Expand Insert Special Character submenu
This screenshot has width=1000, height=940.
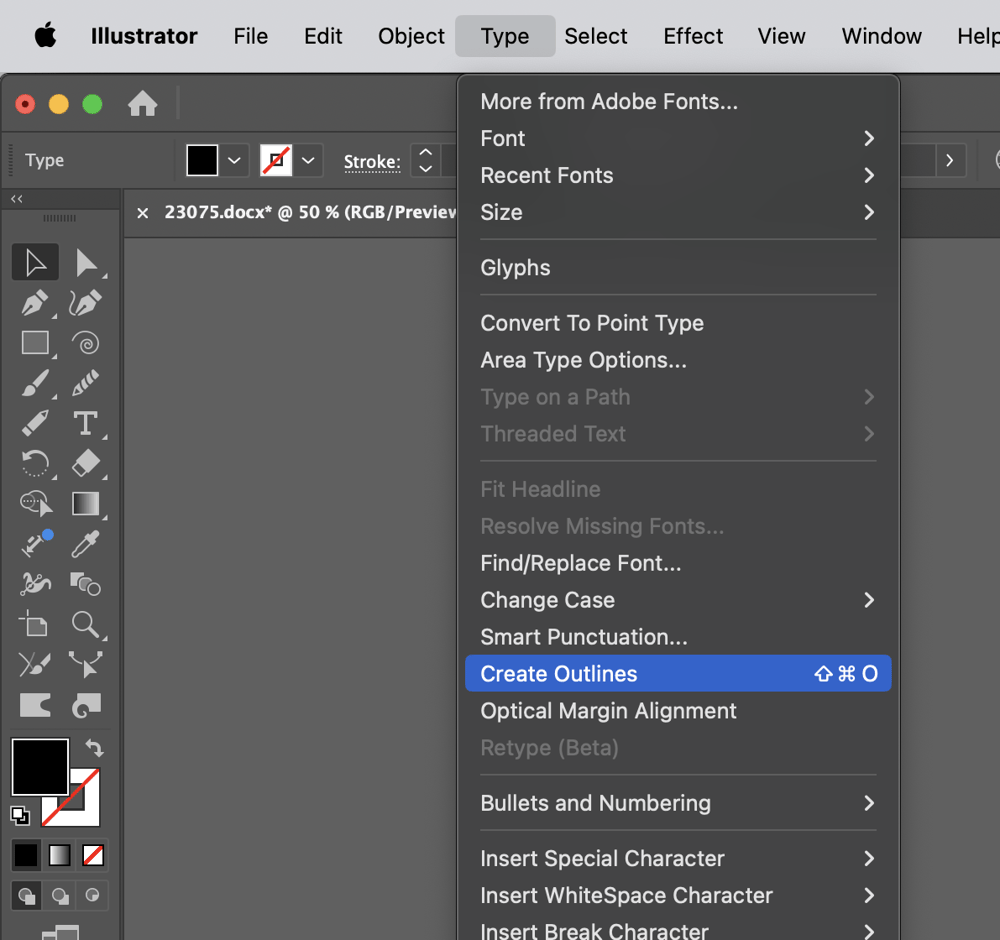[x=678, y=858]
